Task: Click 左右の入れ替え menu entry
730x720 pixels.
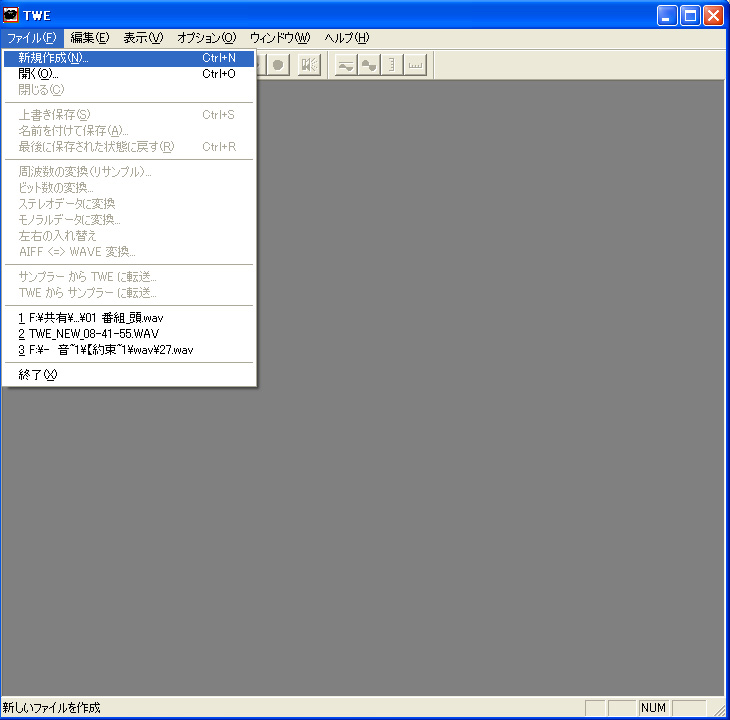Action: [129, 236]
